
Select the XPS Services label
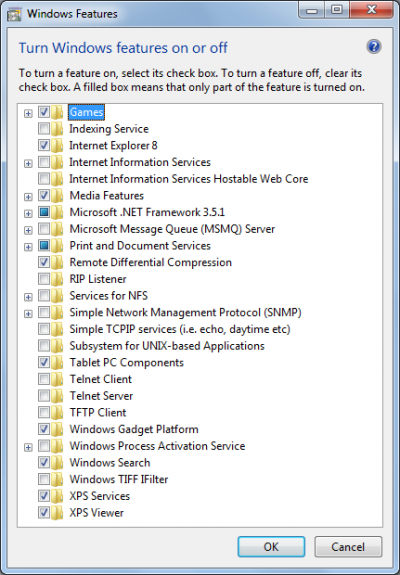tap(100, 496)
